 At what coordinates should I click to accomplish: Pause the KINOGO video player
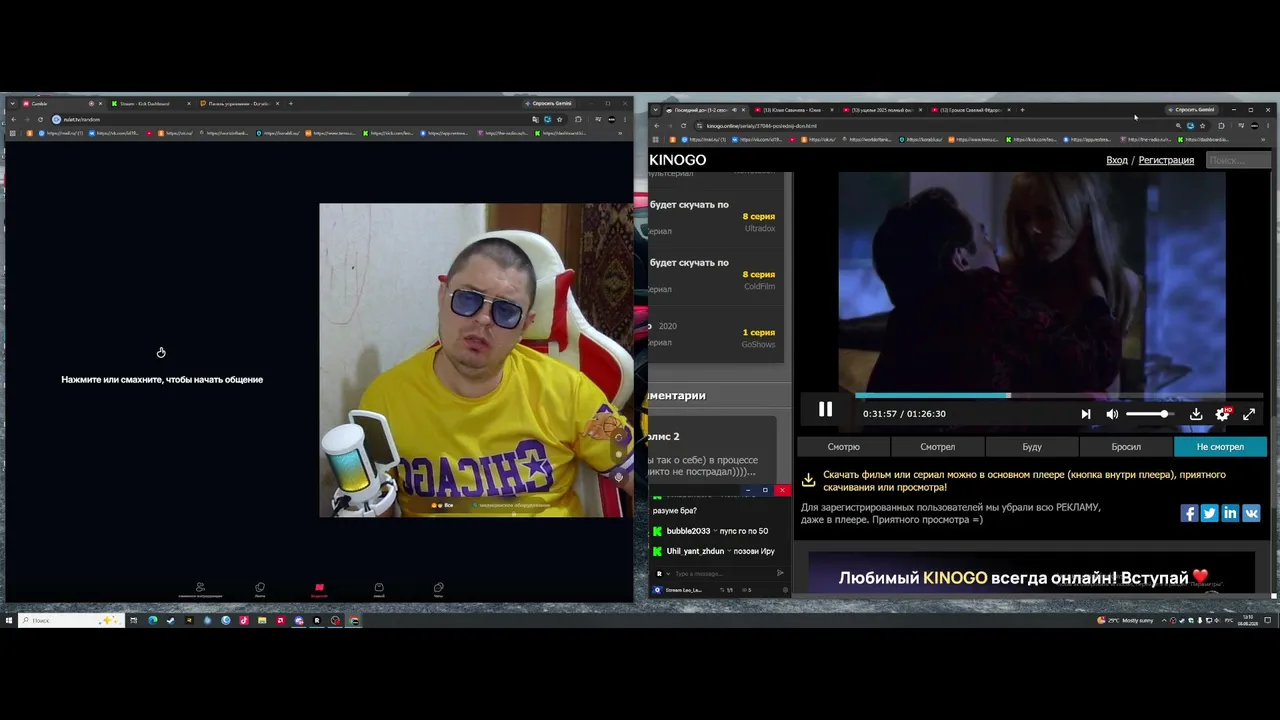(825, 409)
